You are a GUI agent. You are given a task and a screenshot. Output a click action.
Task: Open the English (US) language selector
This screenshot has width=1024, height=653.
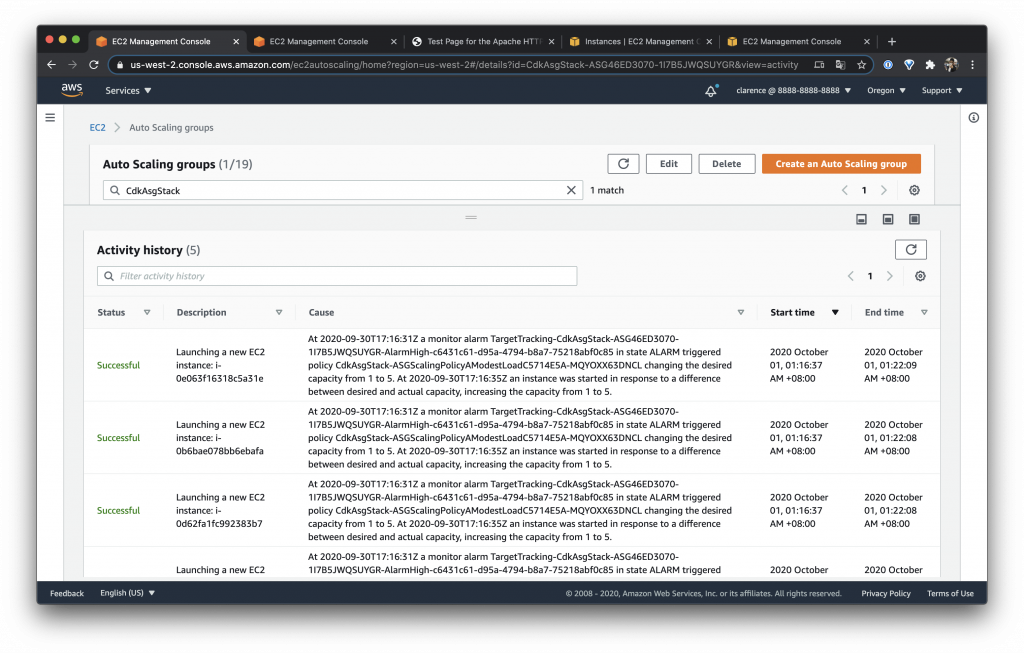coord(127,593)
